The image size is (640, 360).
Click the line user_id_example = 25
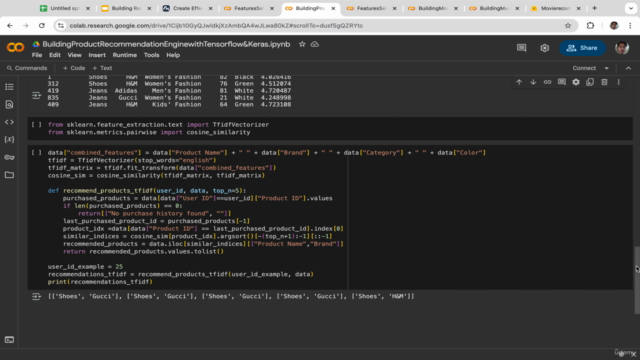[x=85, y=267]
